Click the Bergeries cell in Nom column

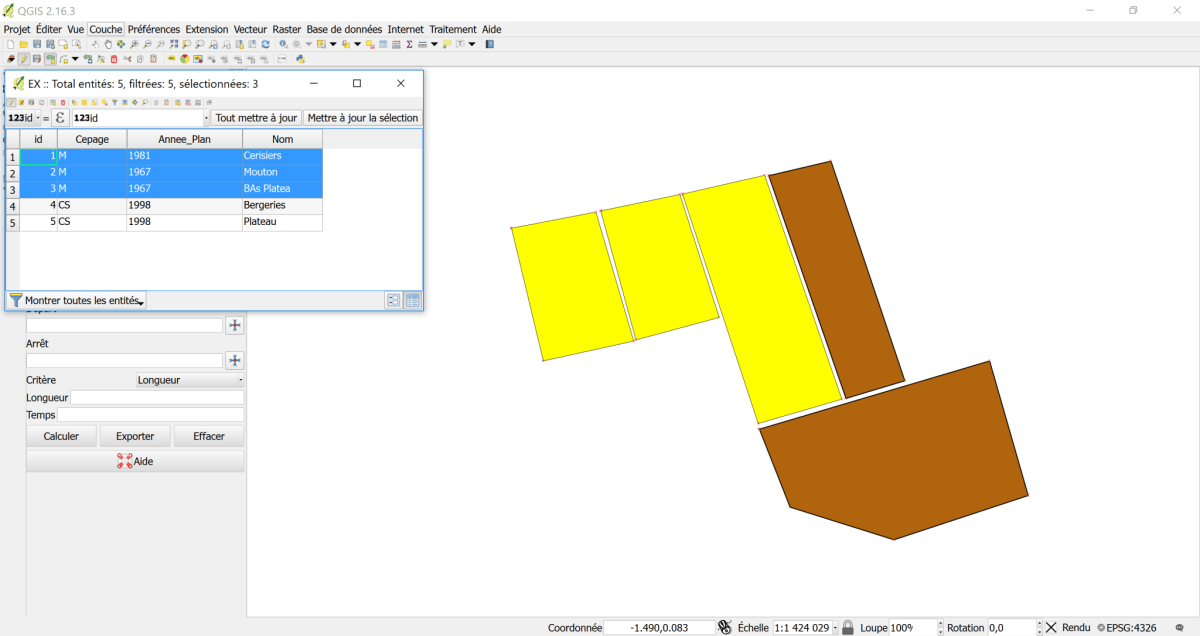click(x=282, y=205)
